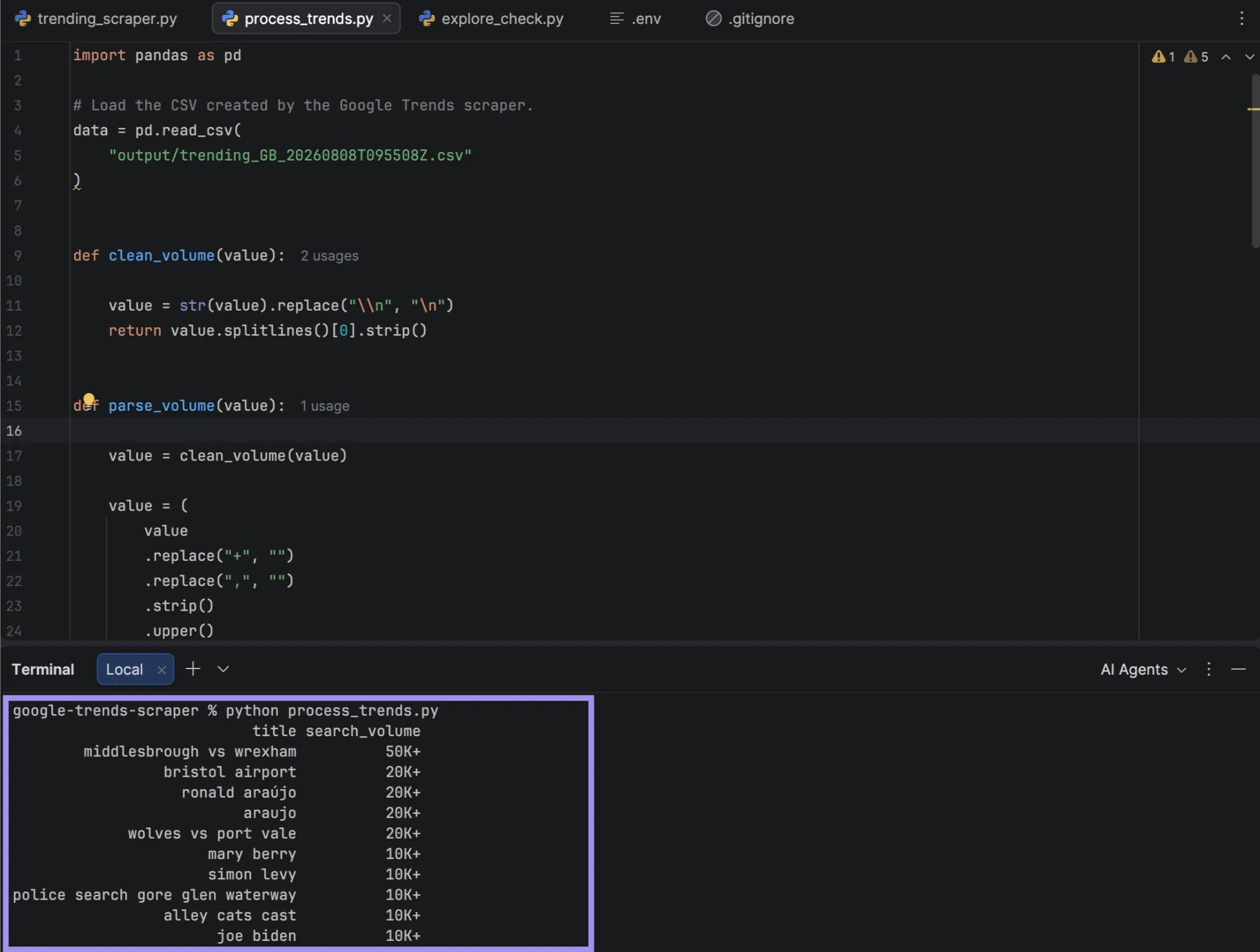The width and height of the screenshot is (1260, 952).
Task: Click 'import pandas as pd' on line 1
Action: point(157,55)
